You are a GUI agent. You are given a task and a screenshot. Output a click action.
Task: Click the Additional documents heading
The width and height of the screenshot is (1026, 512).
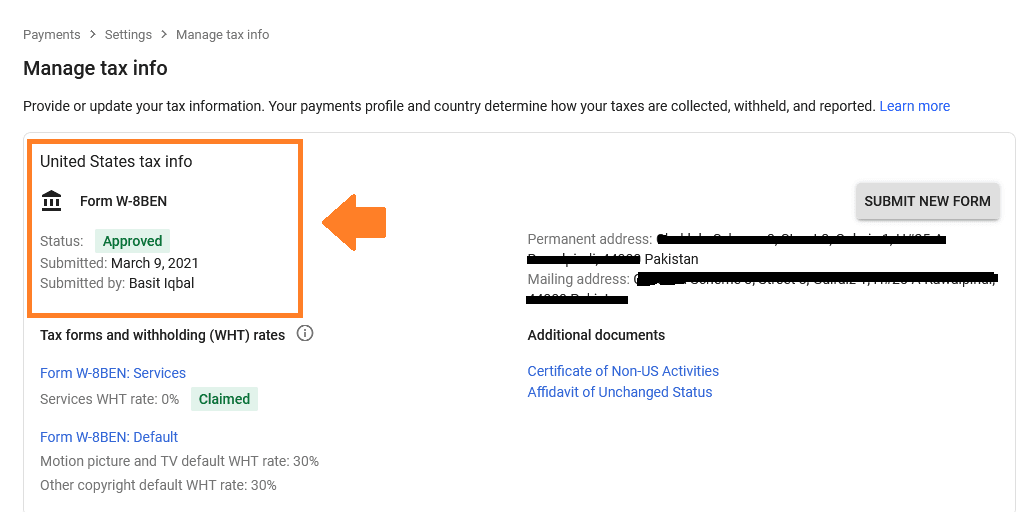tap(596, 335)
